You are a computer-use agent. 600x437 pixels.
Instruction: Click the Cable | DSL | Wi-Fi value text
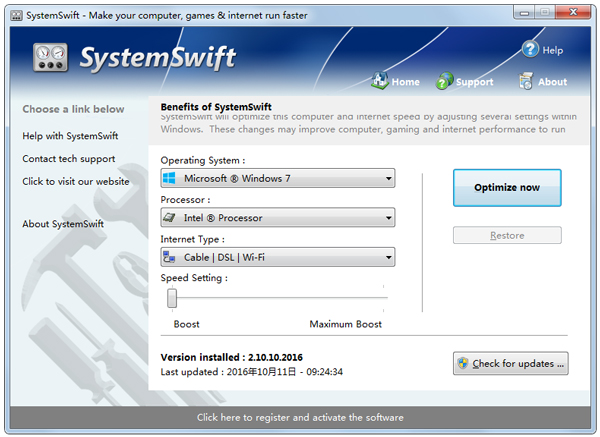(224, 257)
